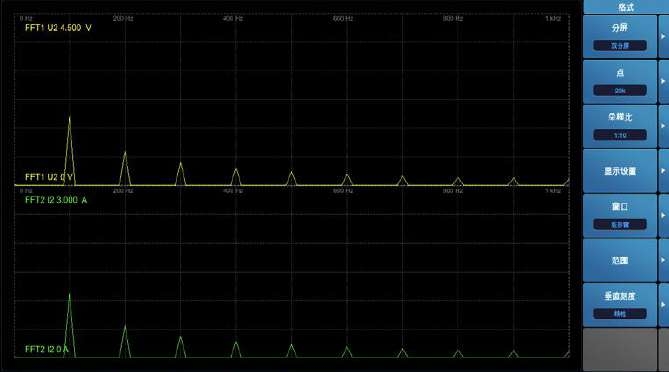Select the 格式 menu header
The width and height of the screenshot is (669, 372).
[625, 7]
